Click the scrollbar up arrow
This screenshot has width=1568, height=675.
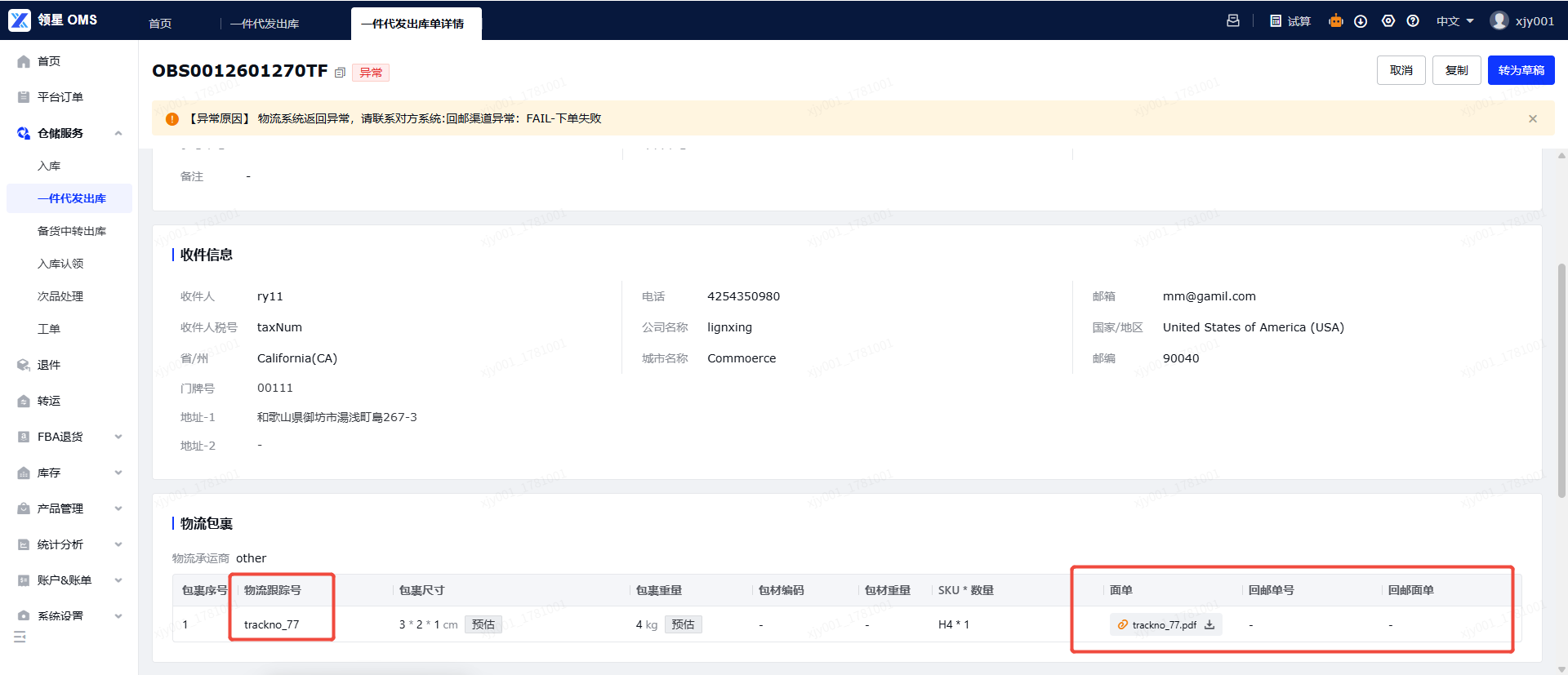click(x=1561, y=156)
